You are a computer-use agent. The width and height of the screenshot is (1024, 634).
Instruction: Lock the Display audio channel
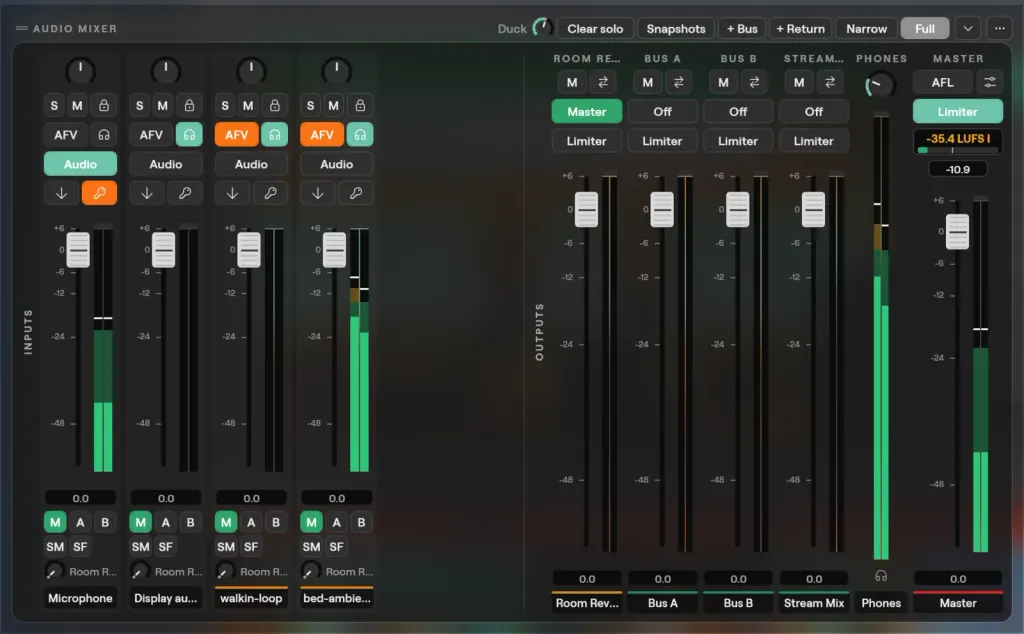point(189,105)
